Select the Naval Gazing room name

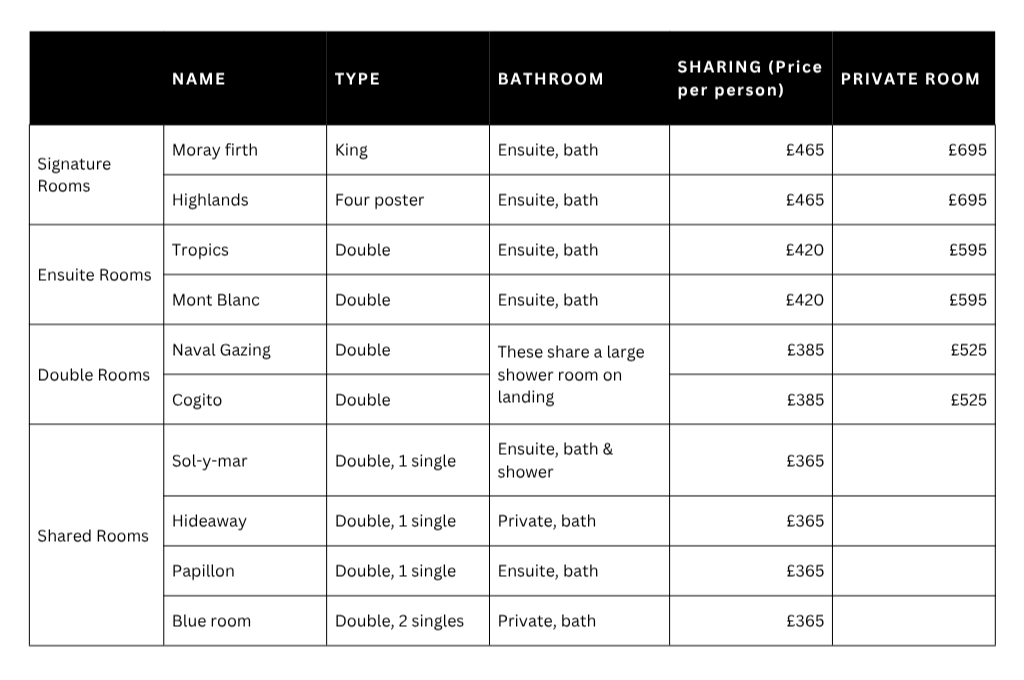pyautogui.click(x=221, y=350)
